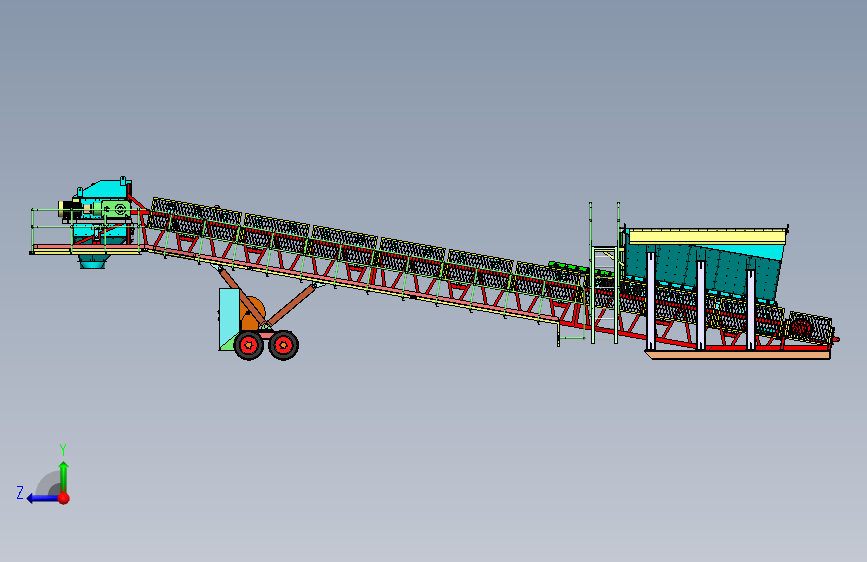Click the green gearbox at the head end
The width and height of the screenshot is (867, 562).
point(116,210)
